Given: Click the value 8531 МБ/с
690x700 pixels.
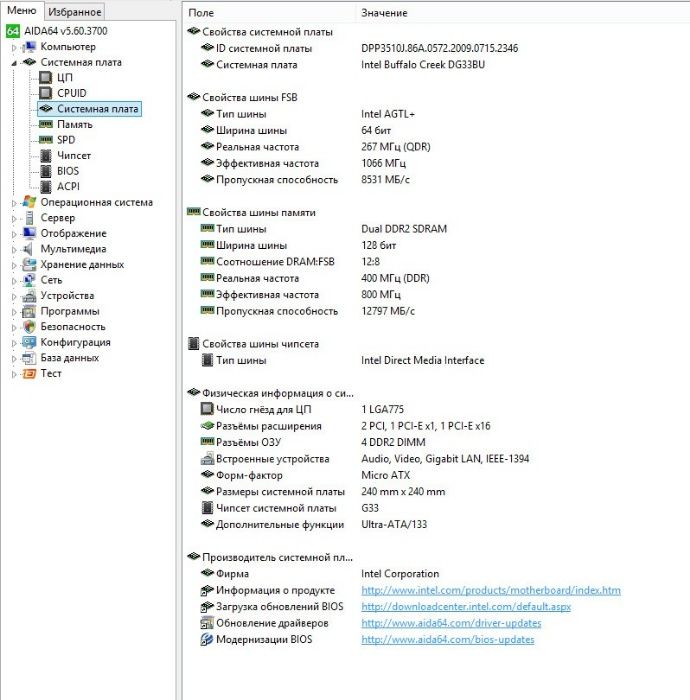Looking at the screenshot, I should point(385,179).
